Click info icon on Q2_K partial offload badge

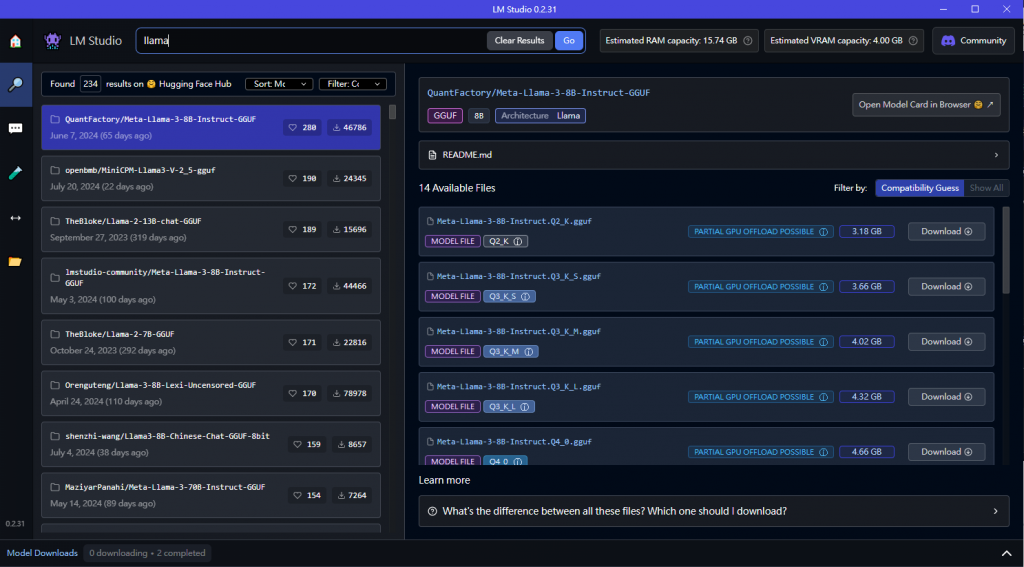(x=824, y=231)
